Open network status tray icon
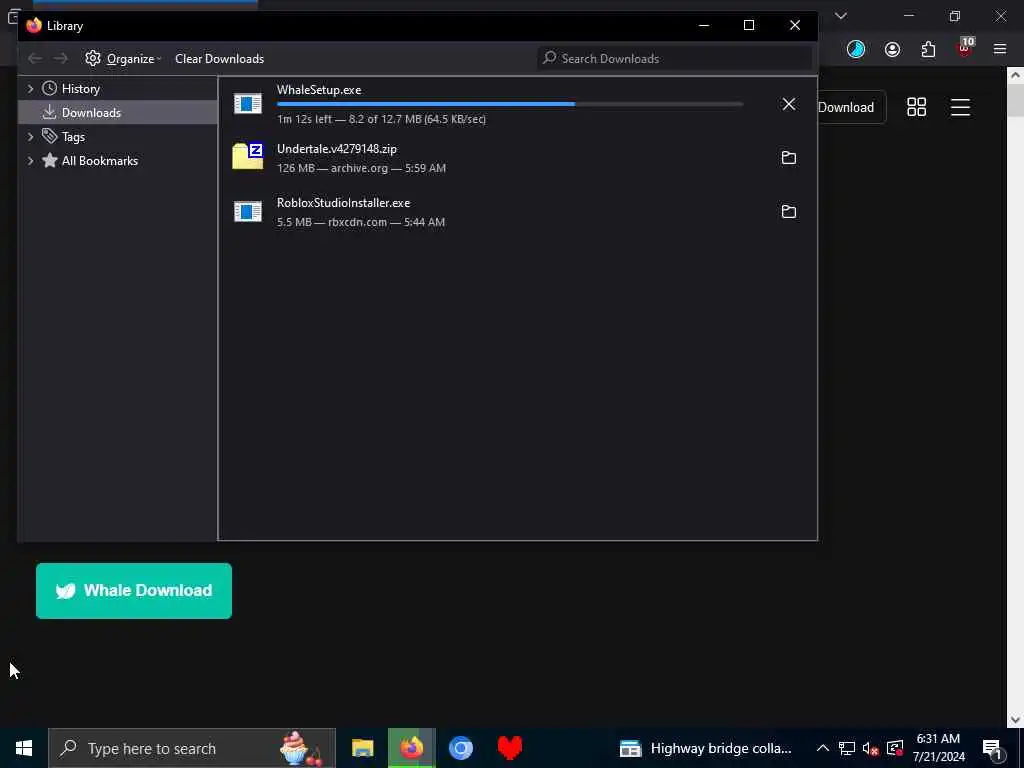 coord(846,748)
